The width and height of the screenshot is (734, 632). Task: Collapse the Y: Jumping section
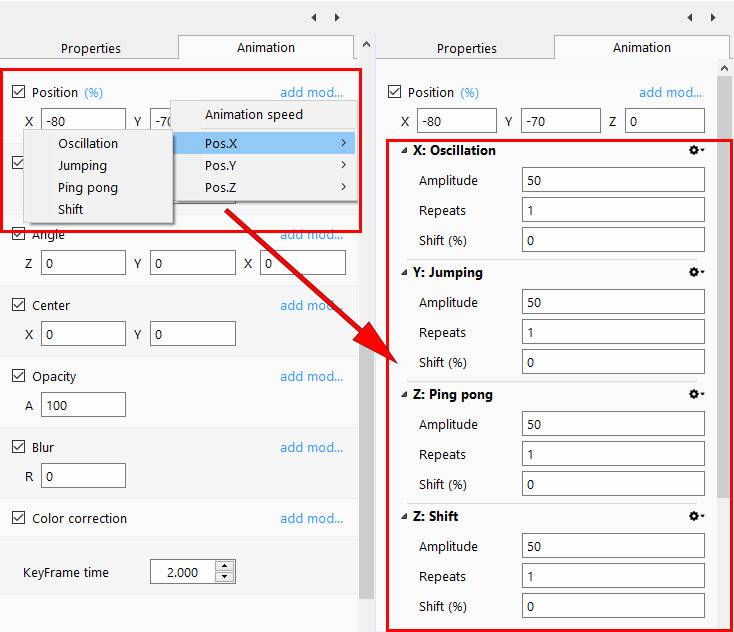[x=403, y=273]
